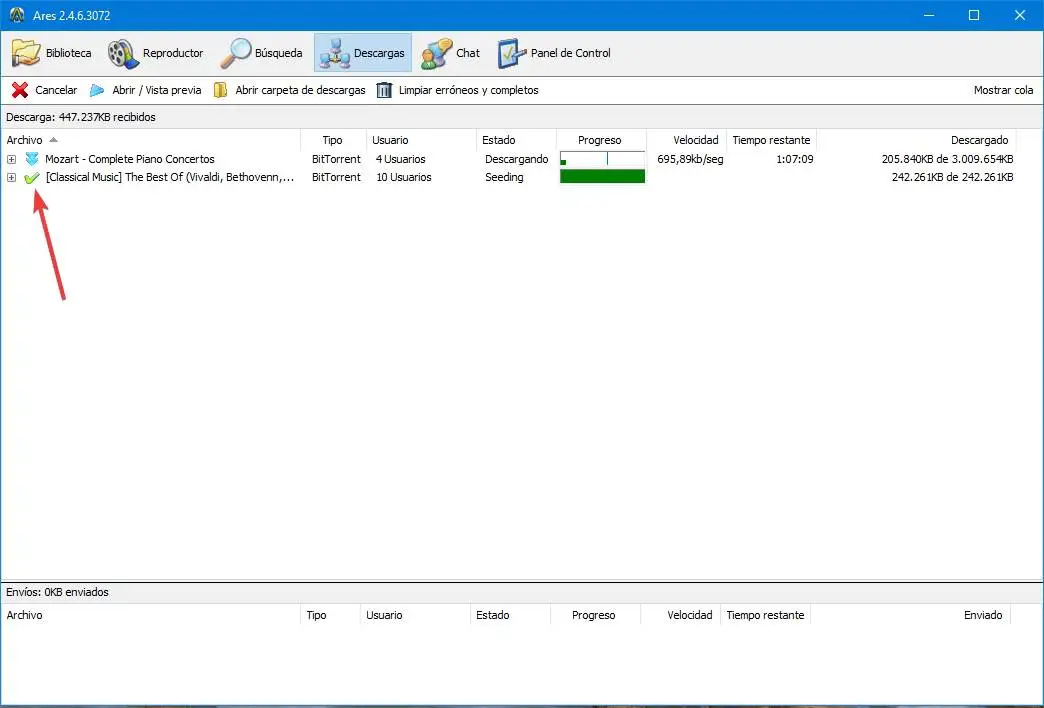Image resolution: width=1044 pixels, height=708 pixels.
Task: Click the 695,89kb/seg speed value
Action: (690, 159)
